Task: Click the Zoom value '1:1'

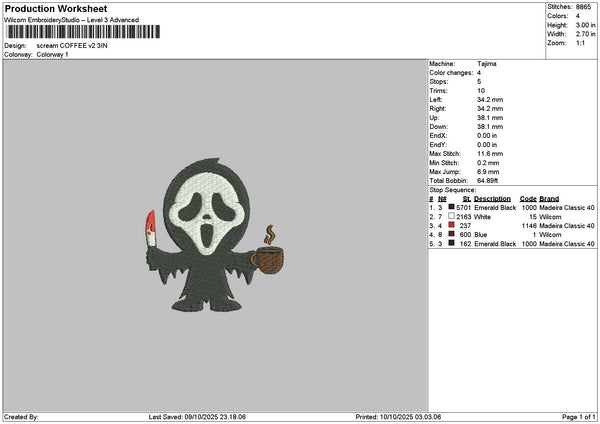Action: click(580, 43)
